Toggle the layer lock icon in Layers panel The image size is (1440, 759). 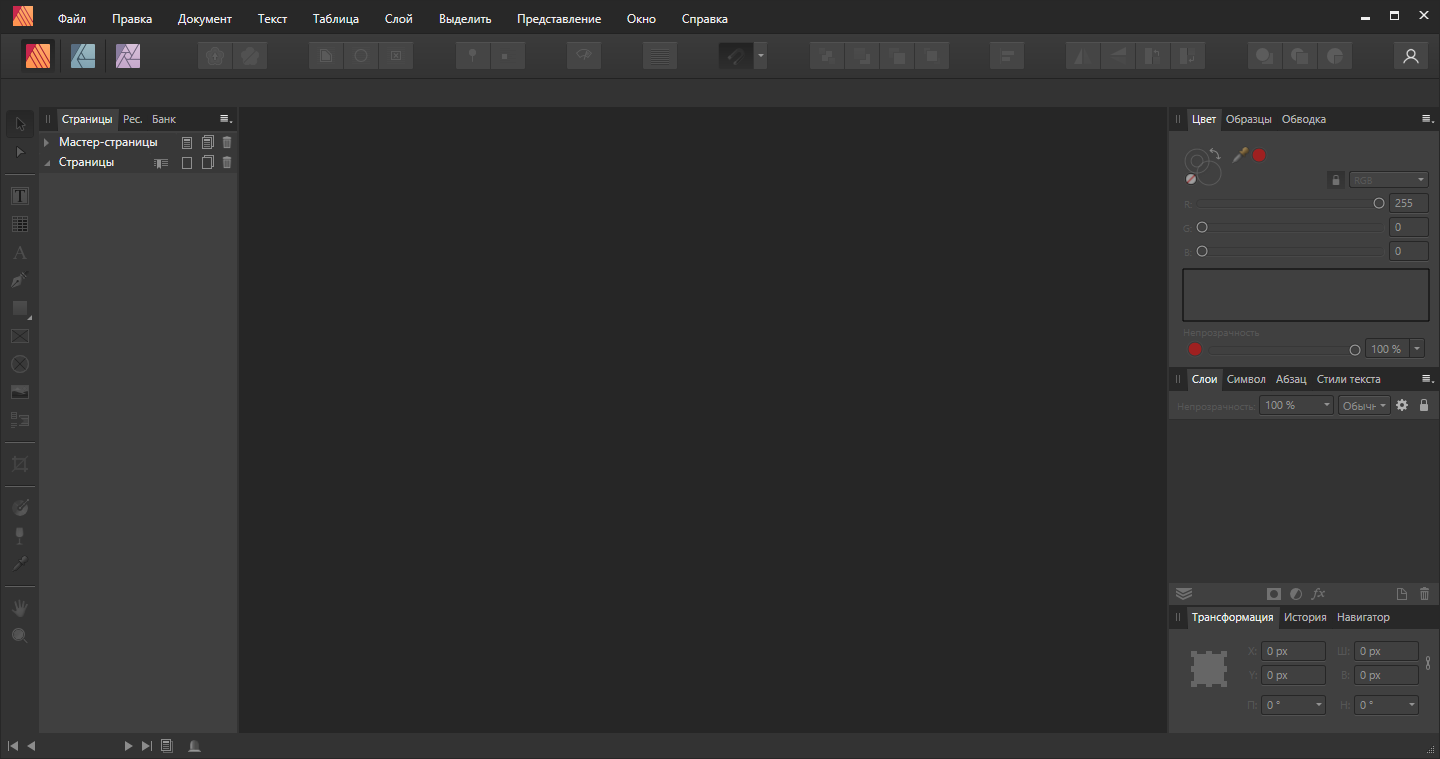(x=1424, y=405)
